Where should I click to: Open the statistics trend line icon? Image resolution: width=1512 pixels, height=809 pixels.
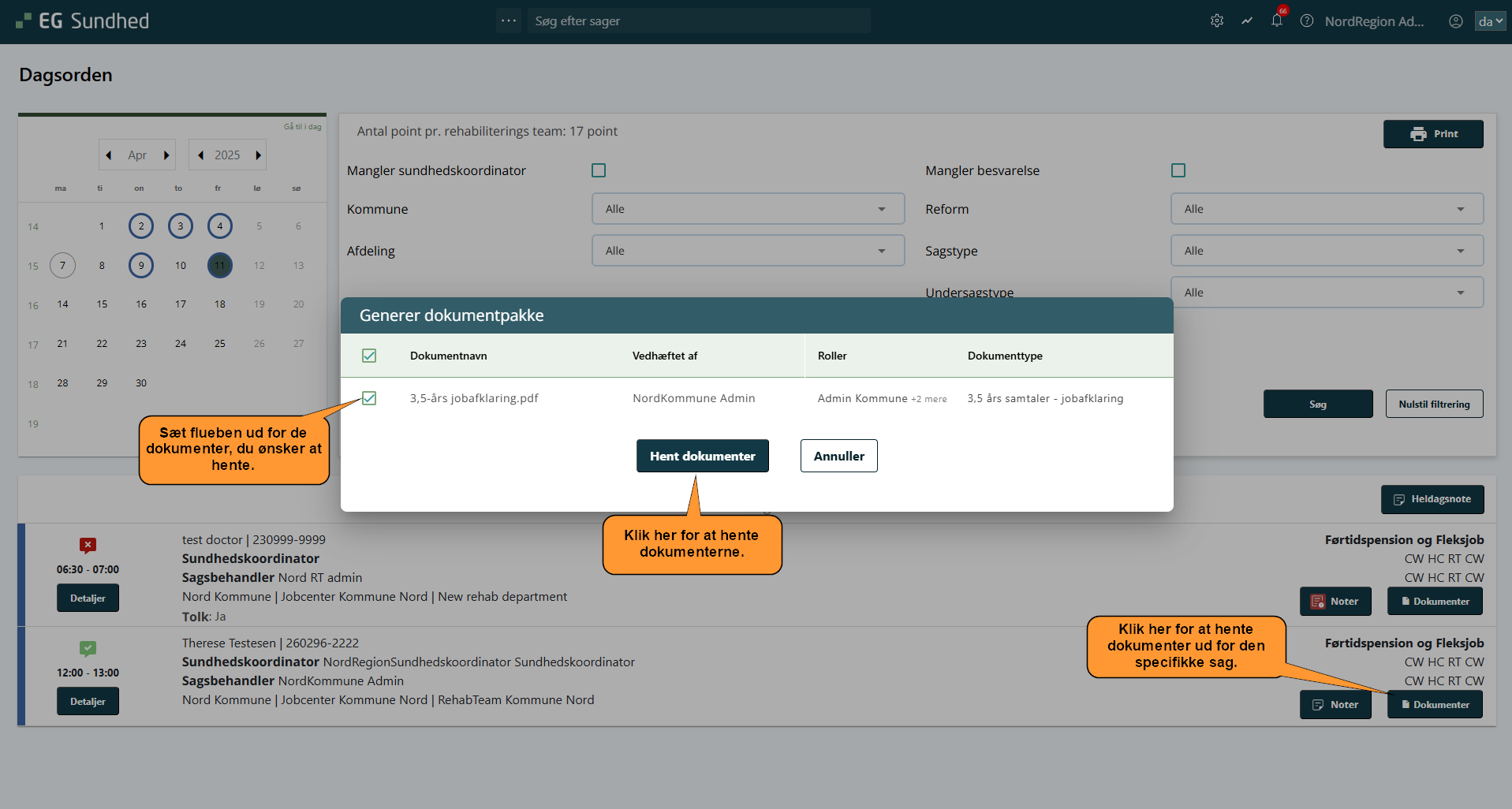[x=1247, y=21]
